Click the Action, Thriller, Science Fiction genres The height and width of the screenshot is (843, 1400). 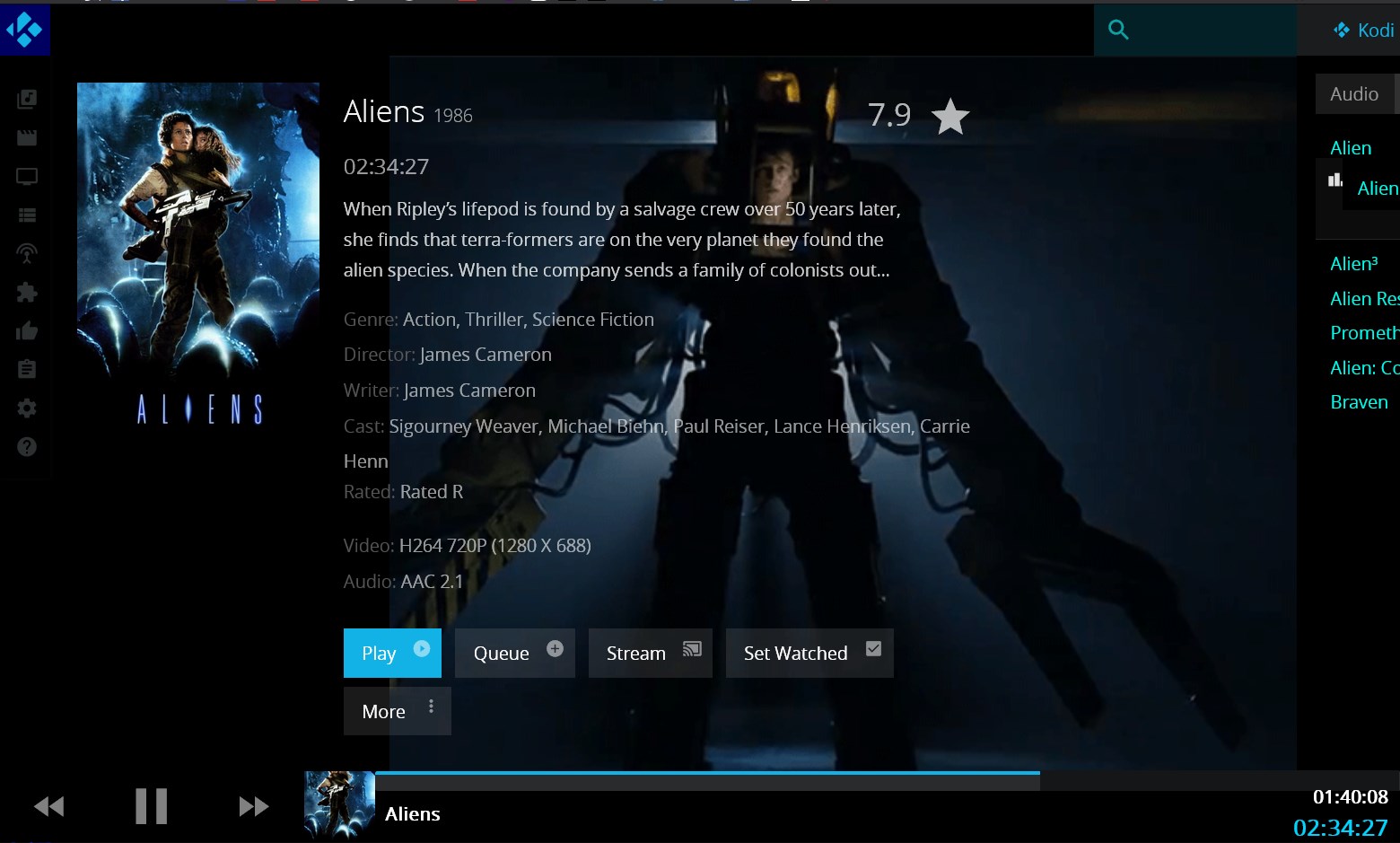(529, 320)
